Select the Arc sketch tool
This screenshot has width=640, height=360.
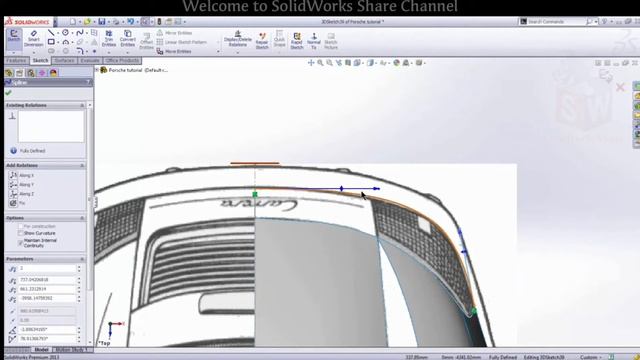pyautogui.click(x=65, y=42)
